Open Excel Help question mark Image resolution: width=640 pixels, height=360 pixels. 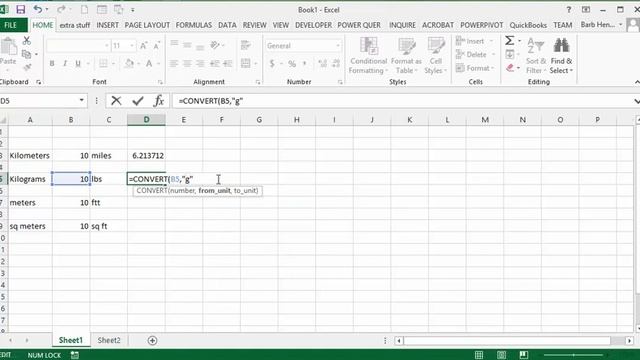click(568, 9)
